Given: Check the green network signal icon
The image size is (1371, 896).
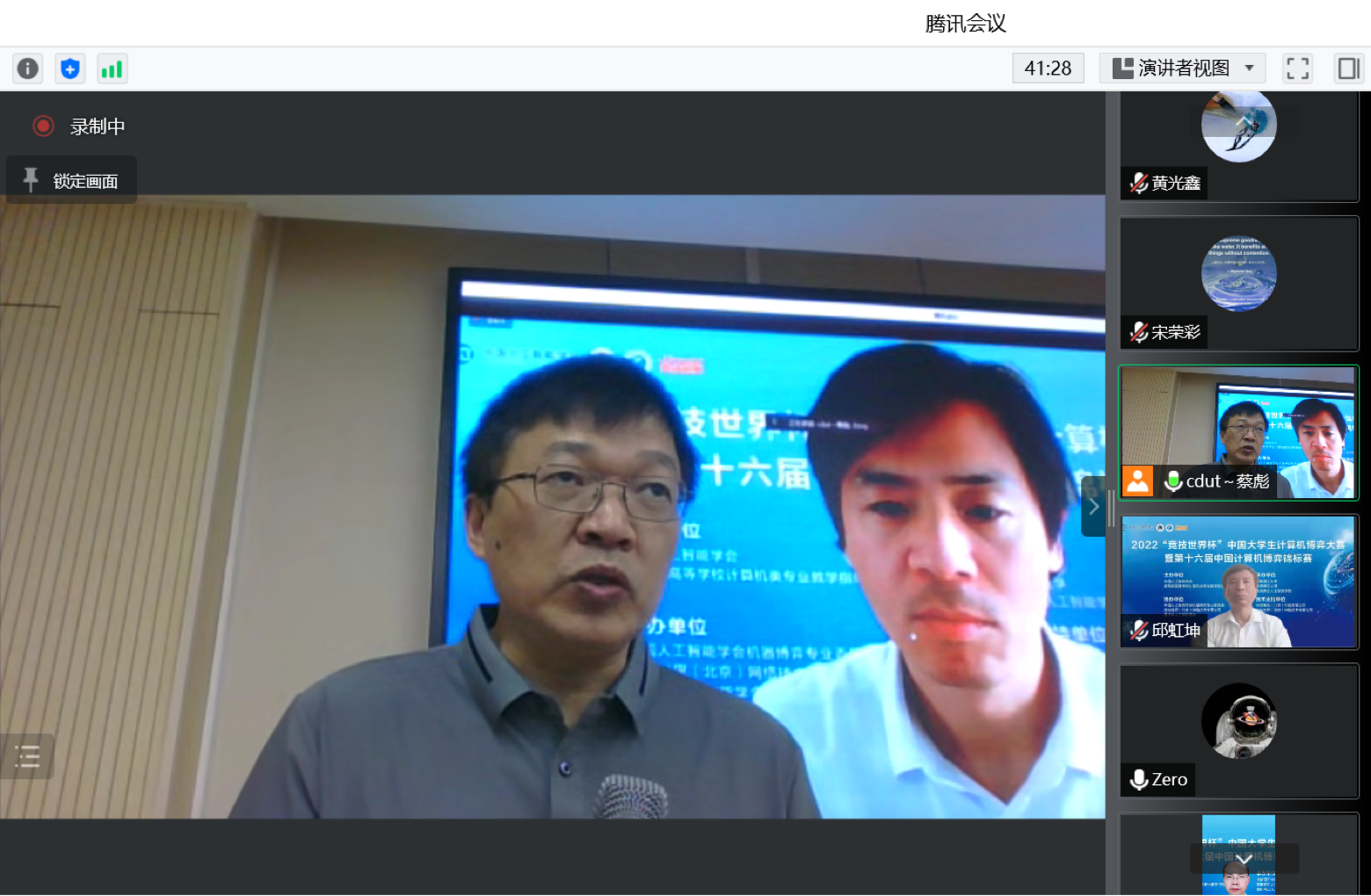Looking at the screenshot, I should click(x=112, y=69).
